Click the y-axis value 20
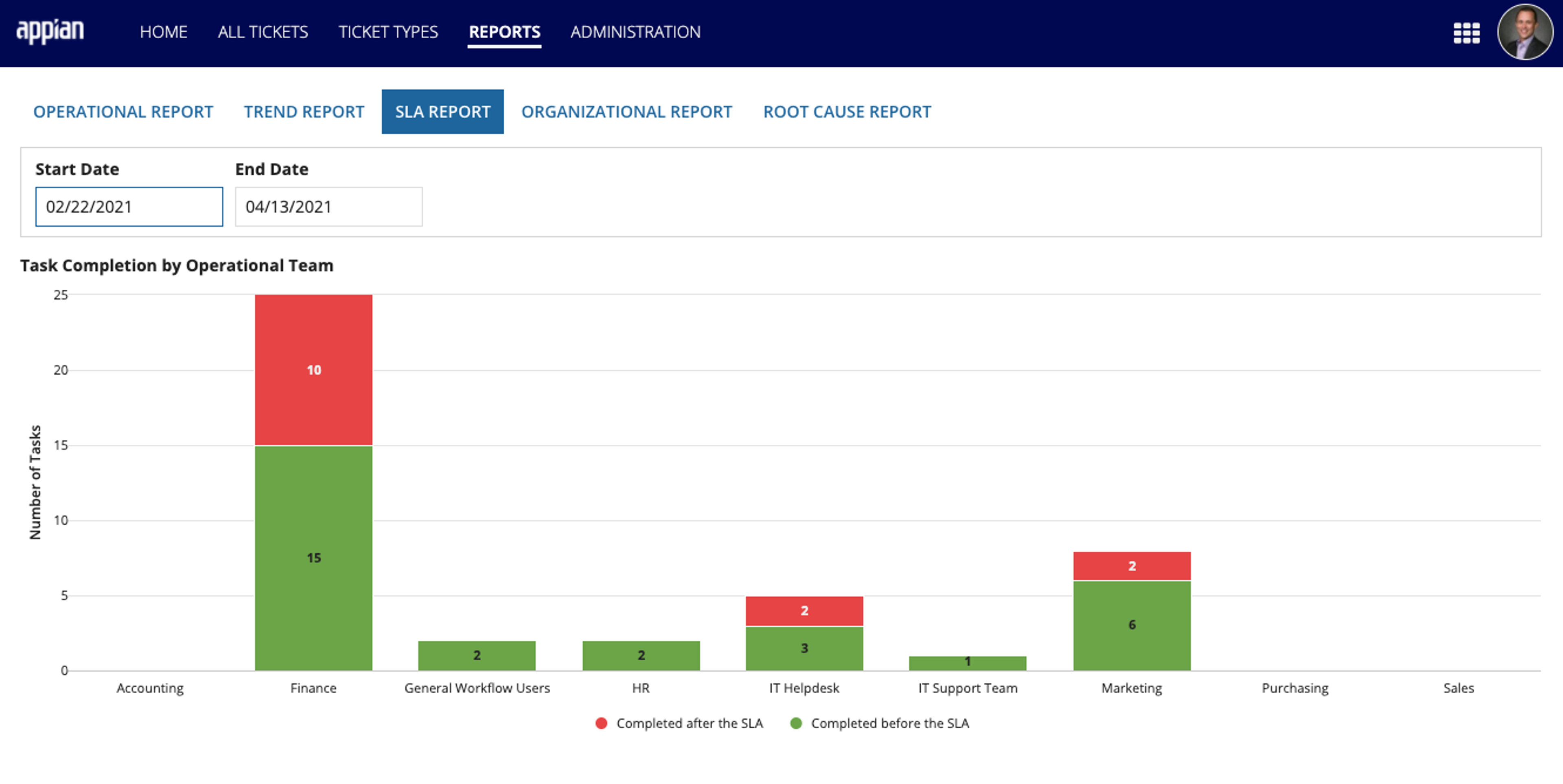This screenshot has height=784, width=1563. point(61,370)
